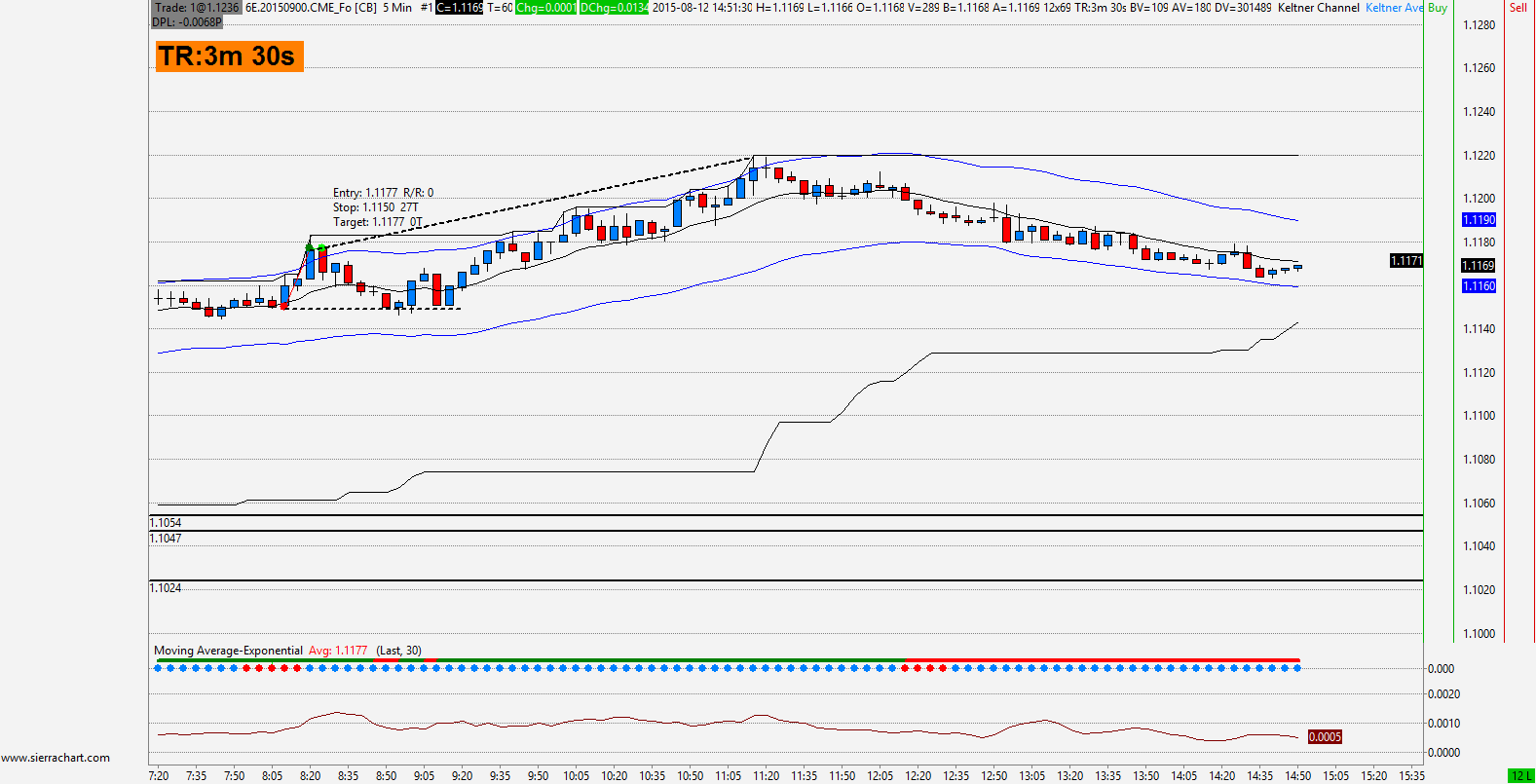Screen dimensions: 1536x784
Task: Click the 1.1220 price axis label
Action: point(1480,156)
